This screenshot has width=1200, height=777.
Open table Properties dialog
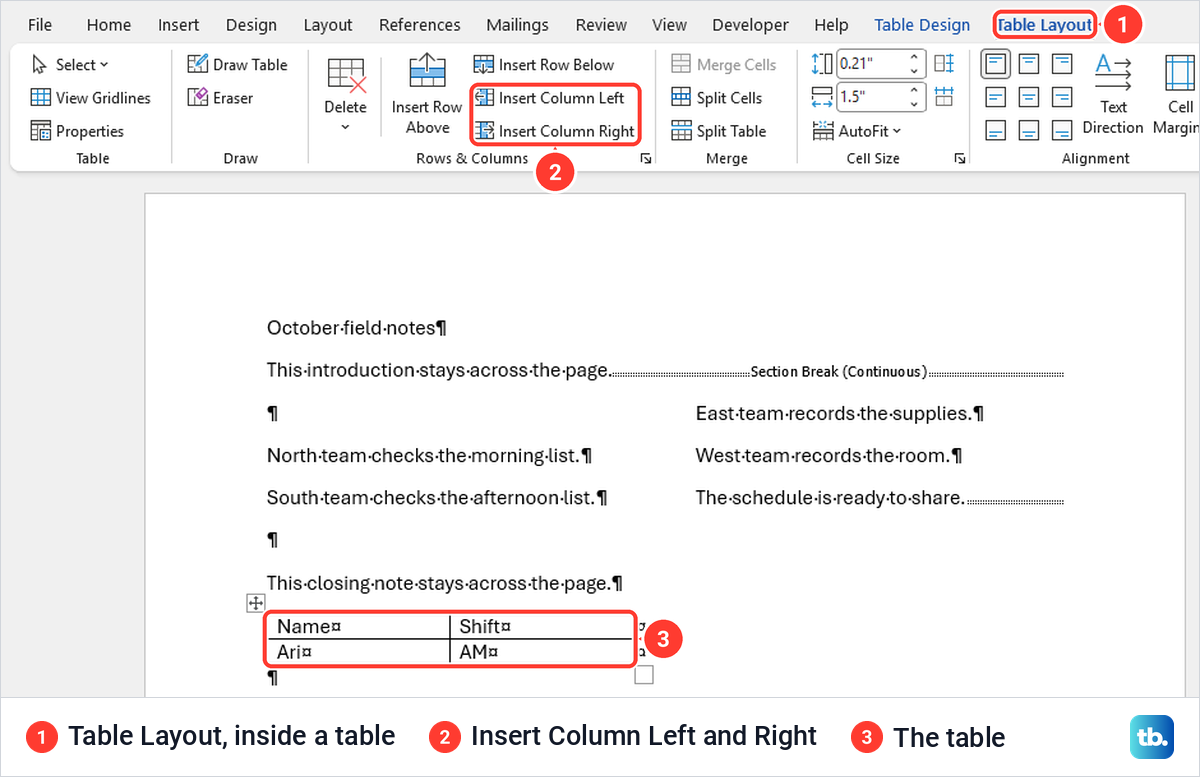[77, 131]
